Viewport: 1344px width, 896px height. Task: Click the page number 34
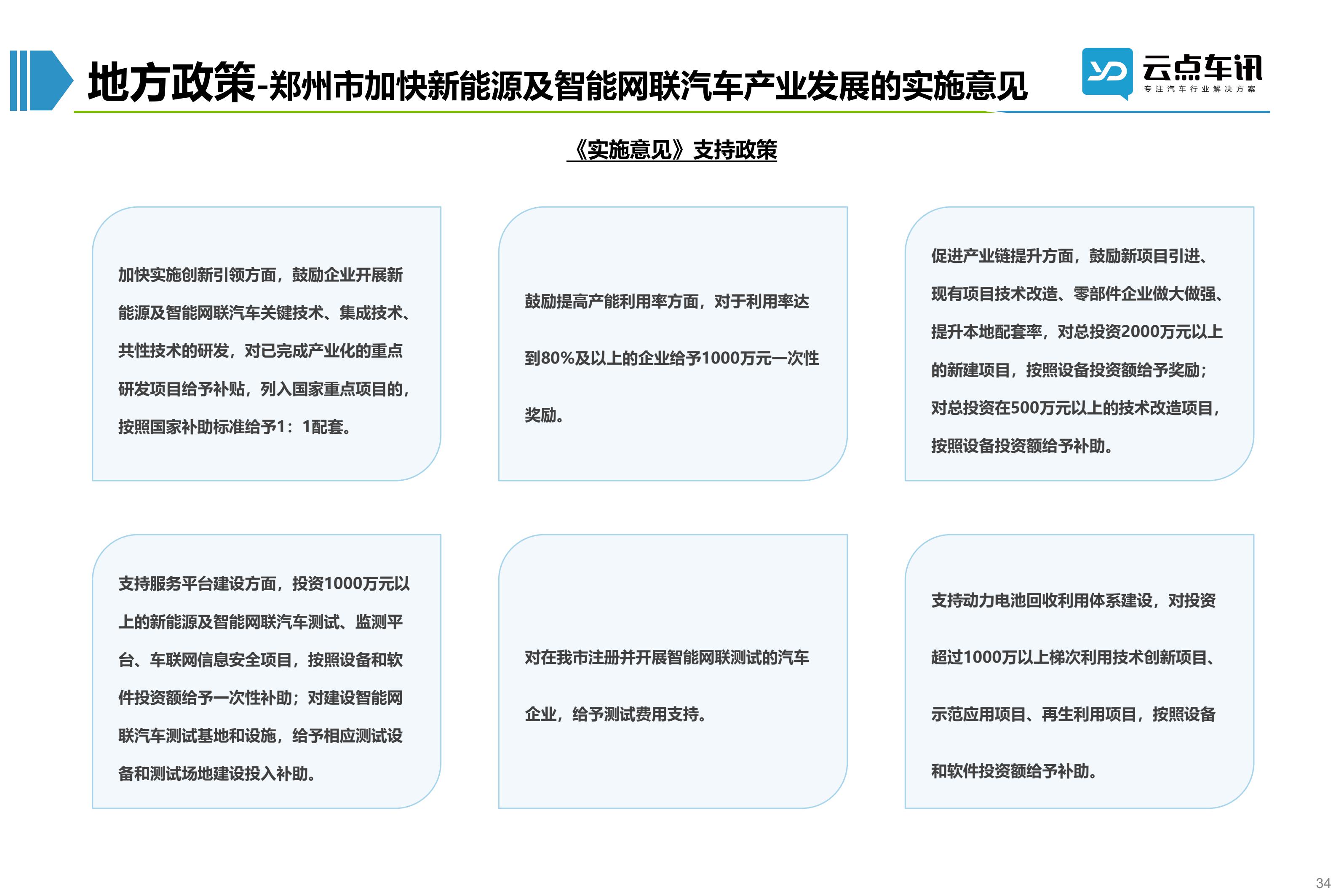[x=1323, y=883]
